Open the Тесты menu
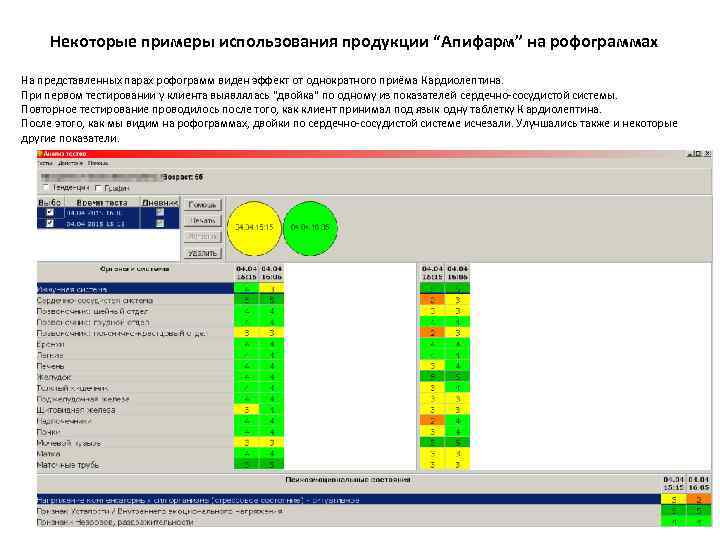This screenshot has height=540, width=720. coord(45,163)
